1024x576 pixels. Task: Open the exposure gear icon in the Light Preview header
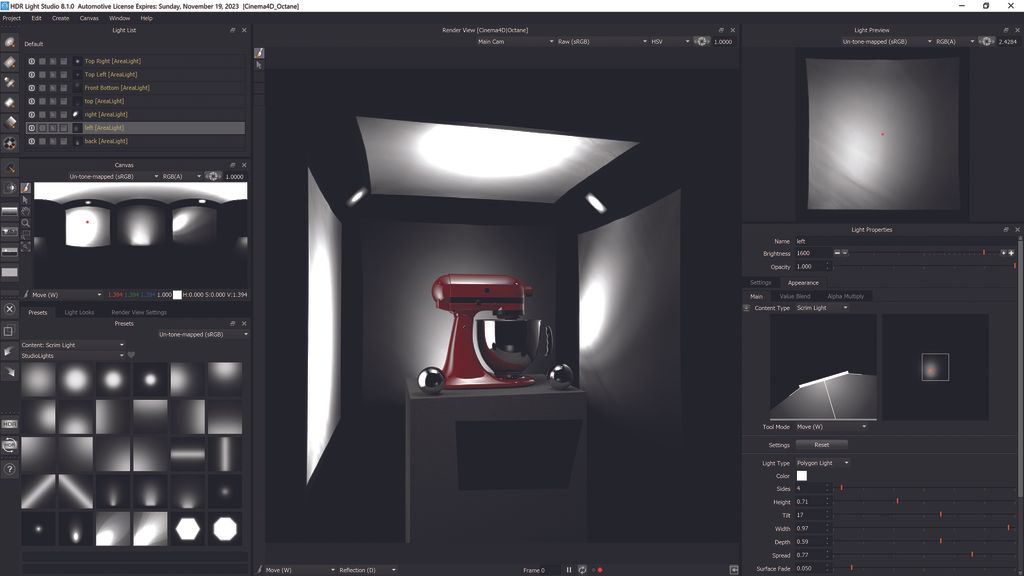[x=987, y=42]
